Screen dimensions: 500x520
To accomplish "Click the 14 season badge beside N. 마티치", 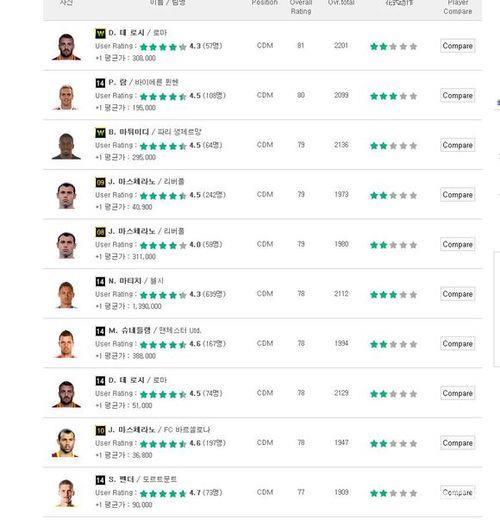I will click(100, 281).
